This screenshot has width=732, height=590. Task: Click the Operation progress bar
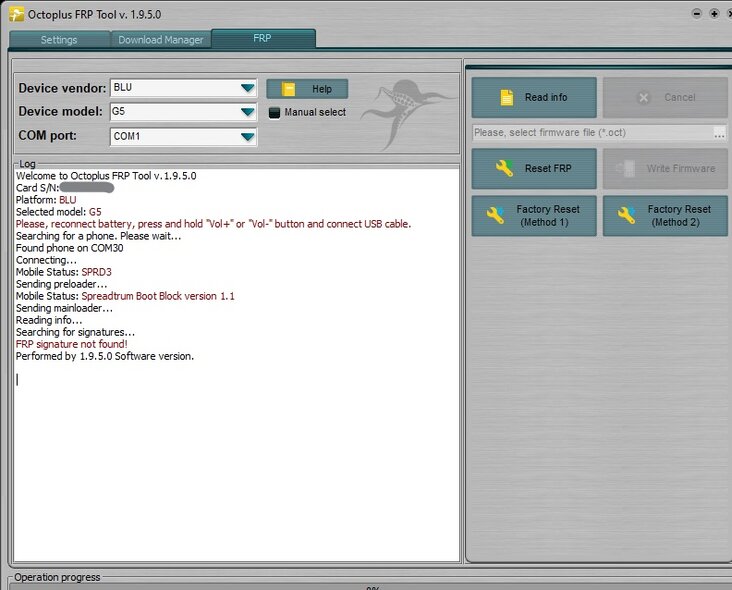pos(371,587)
